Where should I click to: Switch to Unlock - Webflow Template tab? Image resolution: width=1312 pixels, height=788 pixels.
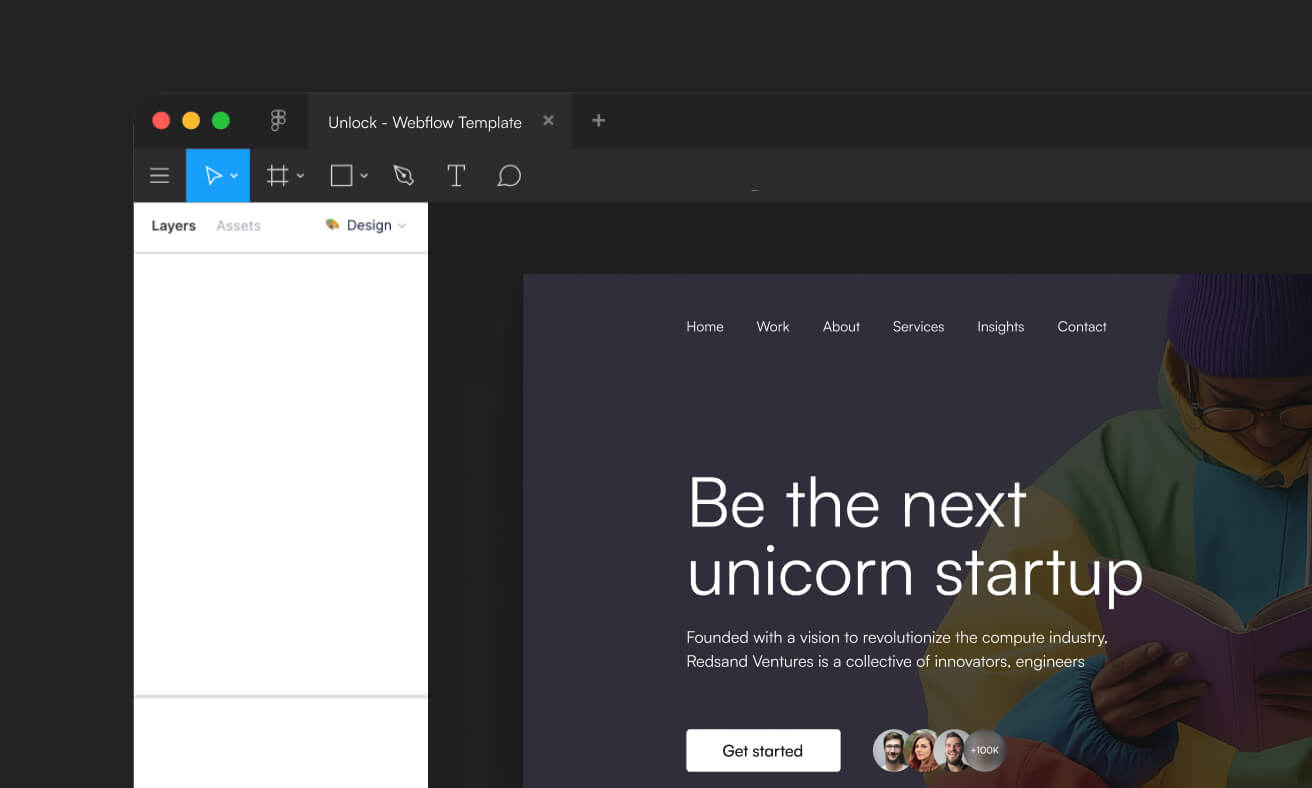pos(425,122)
